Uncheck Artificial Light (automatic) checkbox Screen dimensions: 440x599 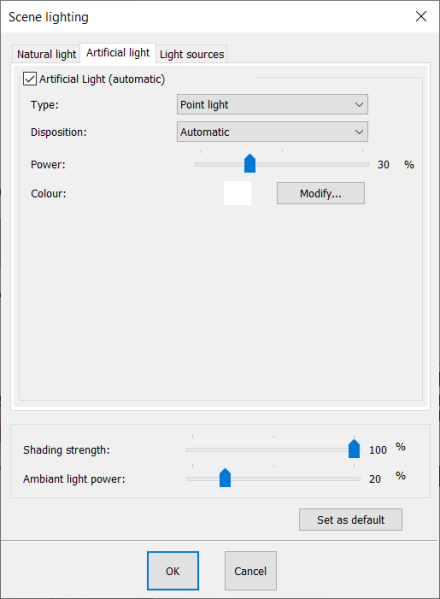click(30, 79)
